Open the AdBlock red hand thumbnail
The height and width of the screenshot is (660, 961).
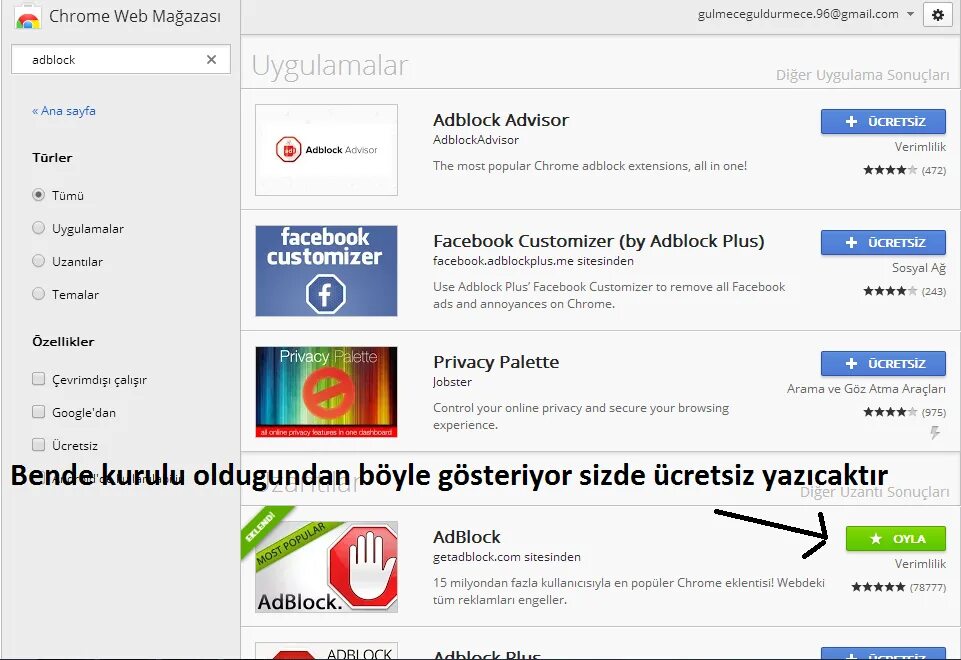(326, 567)
